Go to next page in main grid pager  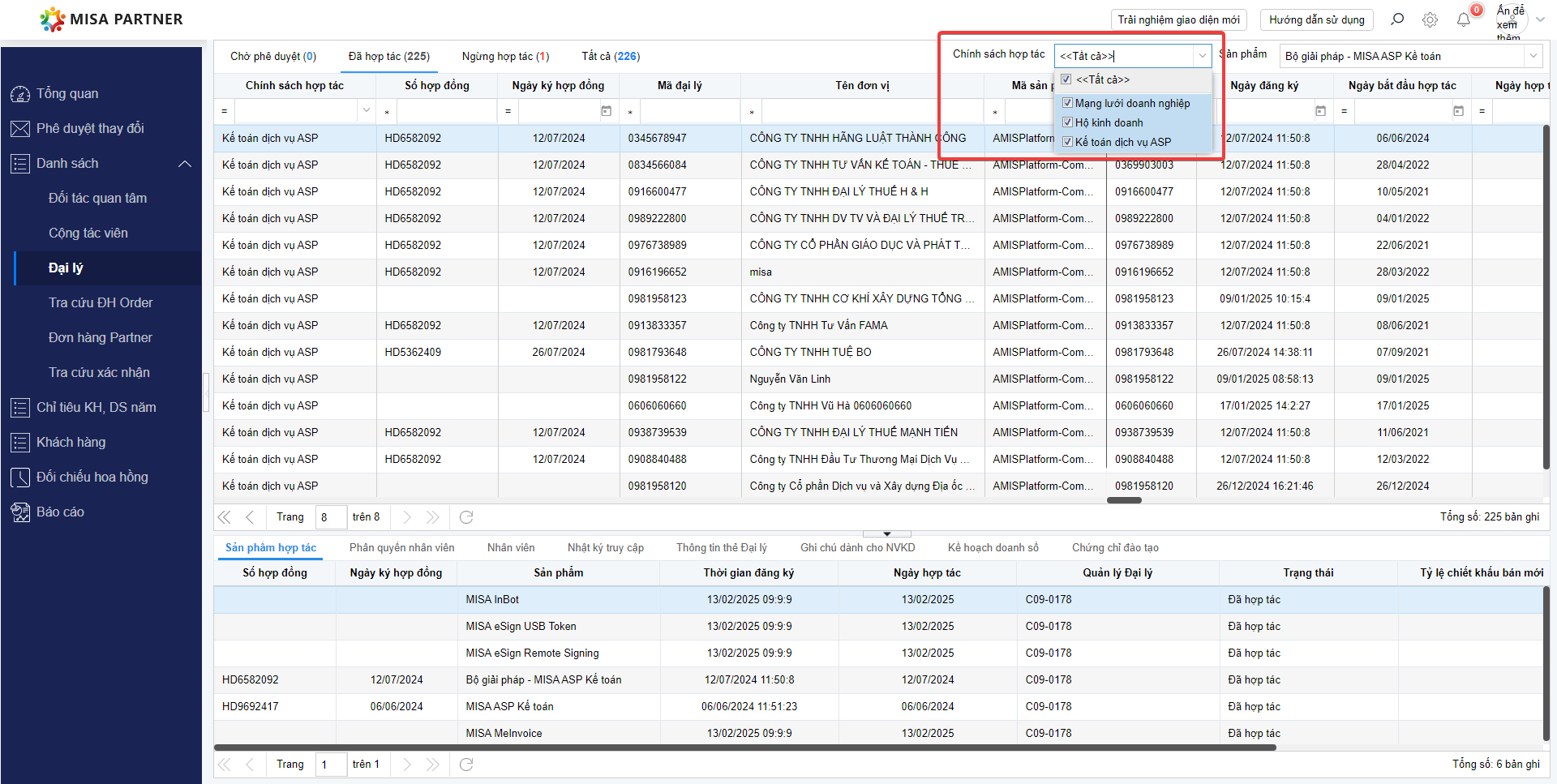[407, 517]
